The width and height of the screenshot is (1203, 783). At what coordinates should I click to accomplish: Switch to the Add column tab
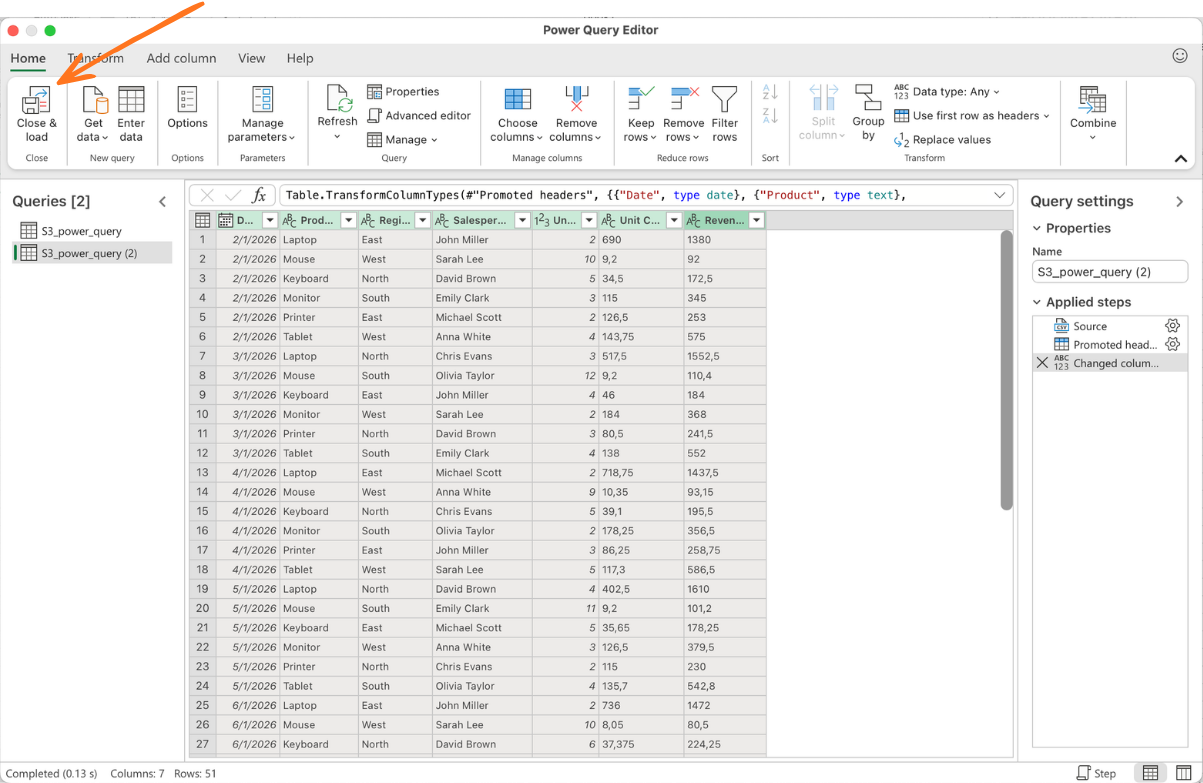click(x=181, y=58)
